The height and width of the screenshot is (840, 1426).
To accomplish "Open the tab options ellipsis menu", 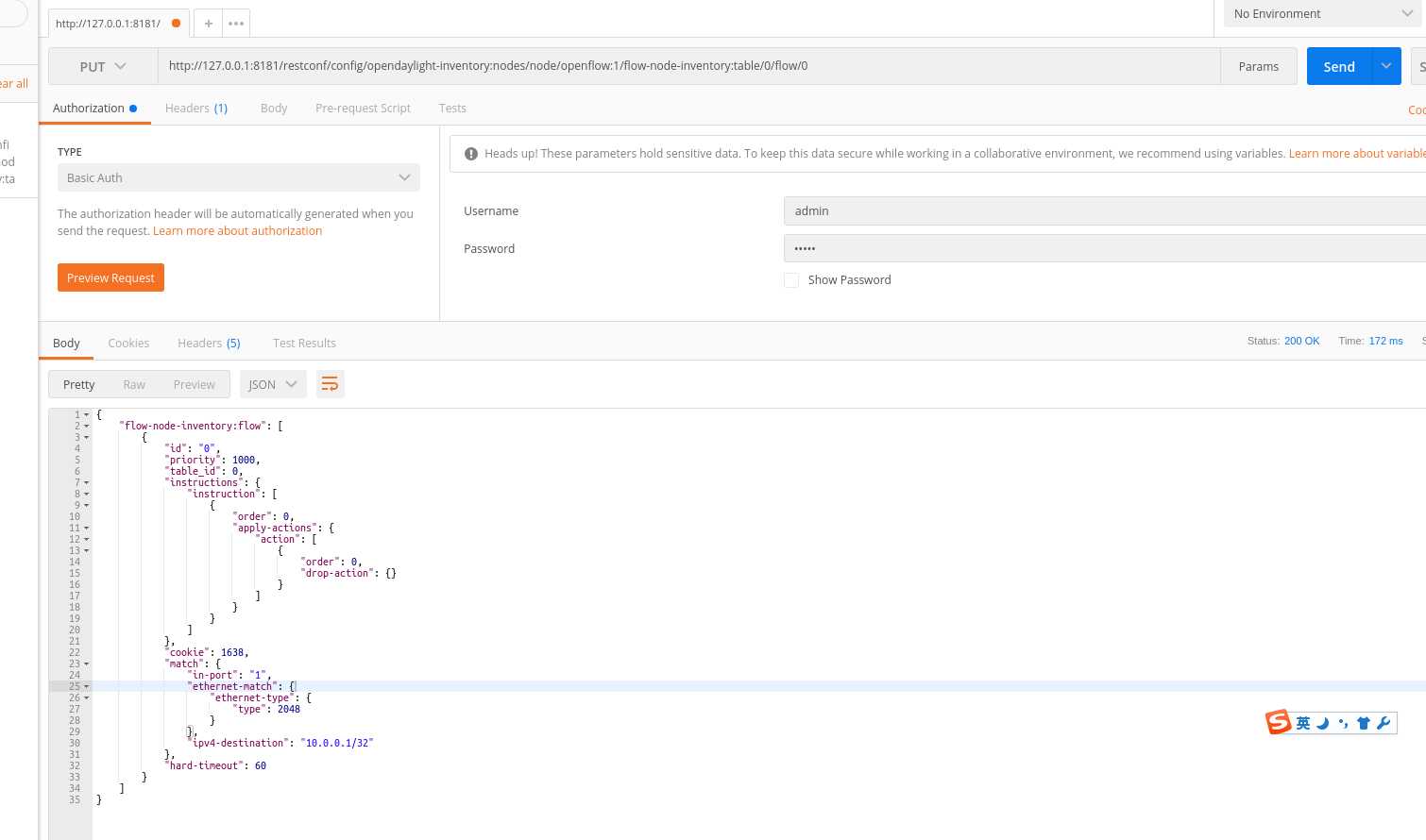I will point(236,24).
